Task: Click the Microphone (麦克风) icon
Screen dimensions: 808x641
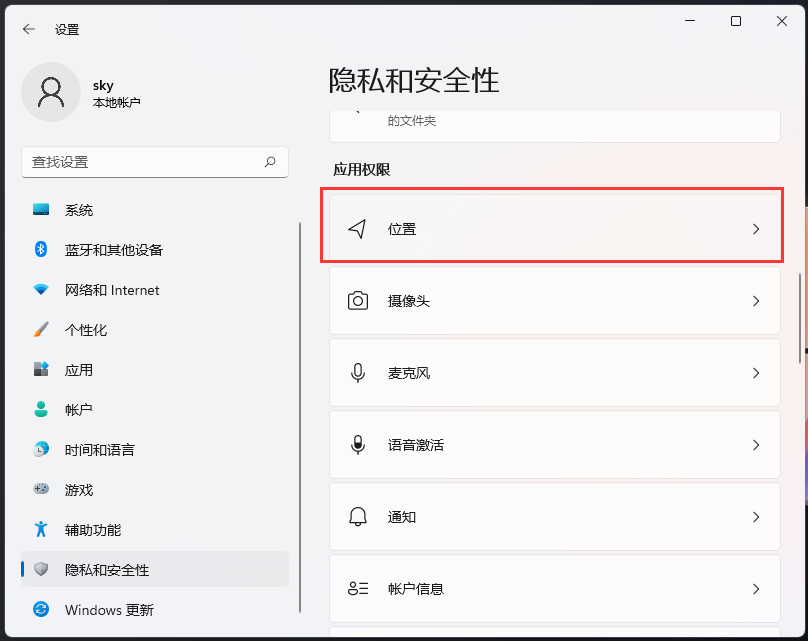Action: (357, 372)
